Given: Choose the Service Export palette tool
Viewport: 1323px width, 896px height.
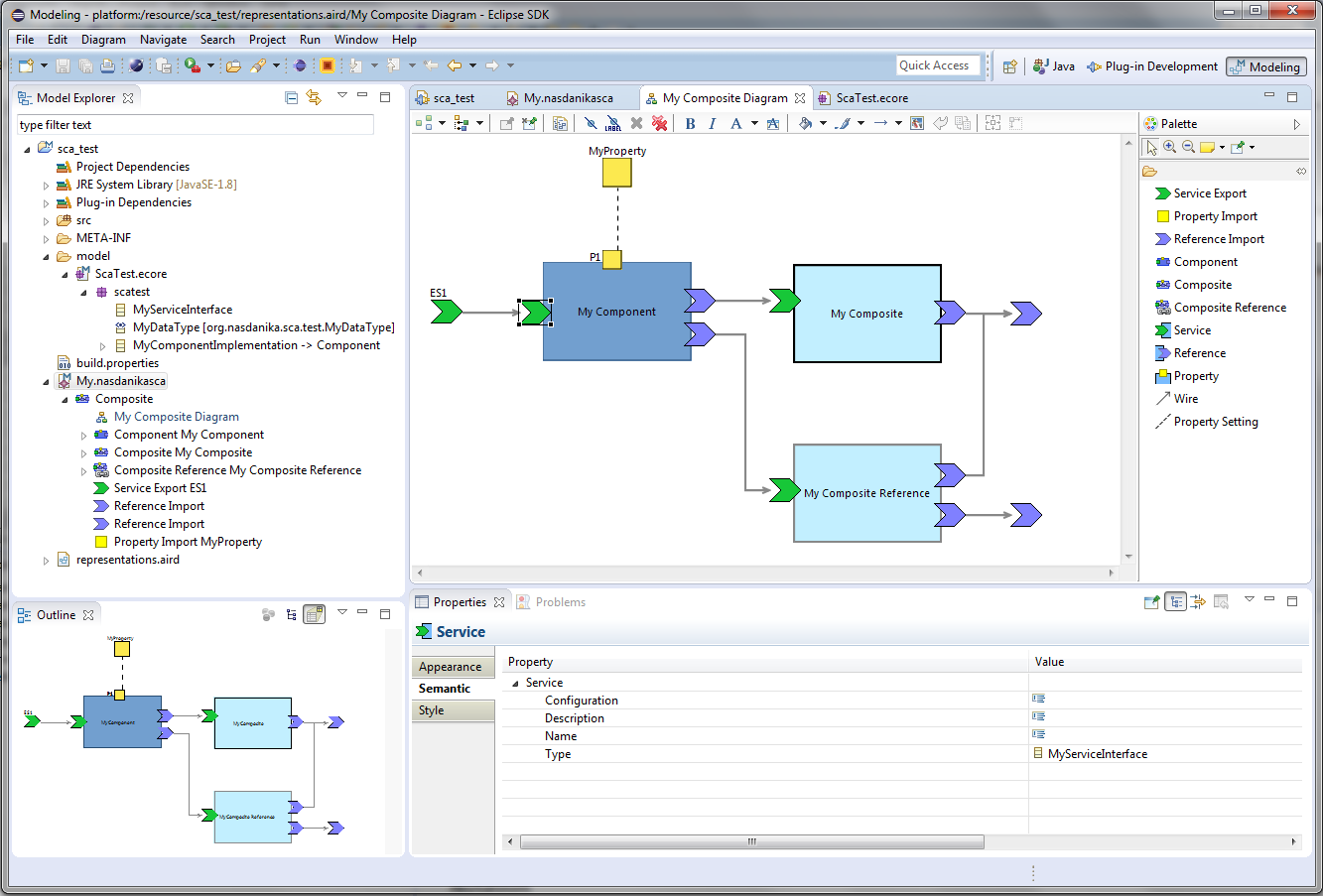Looking at the screenshot, I should [x=1201, y=193].
